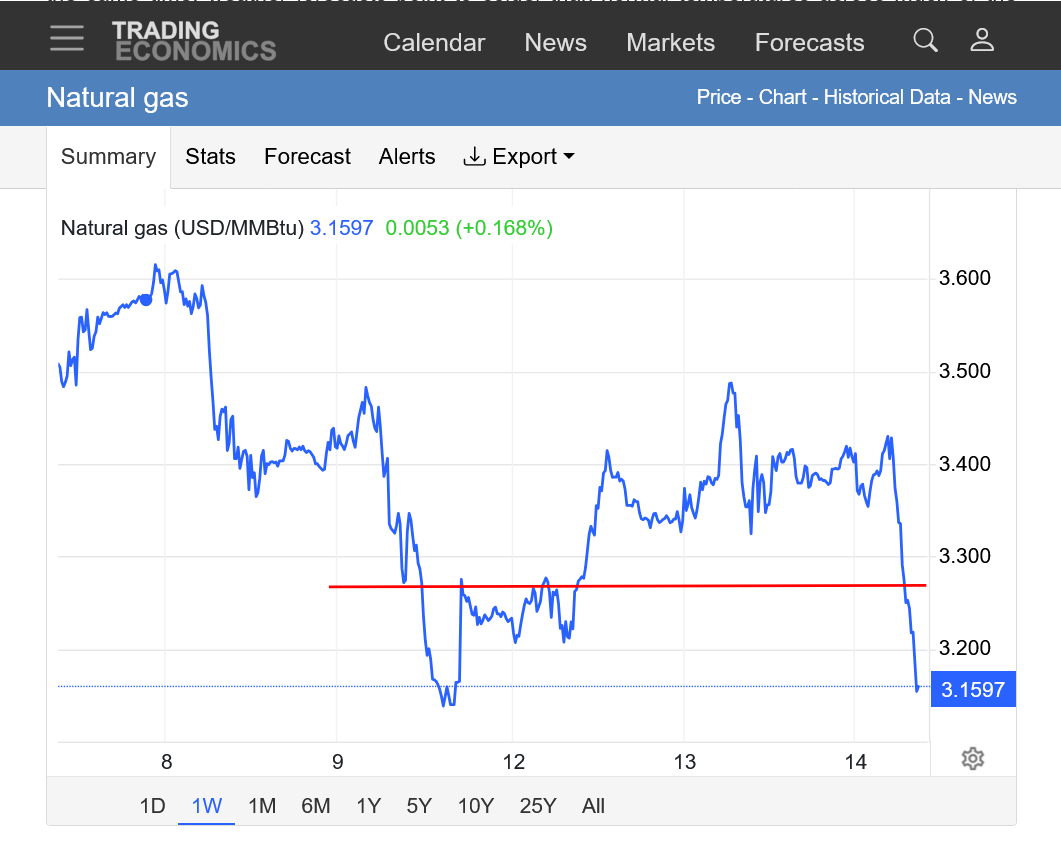Image resolution: width=1061 pixels, height=863 pixels.
Task: Show All historical data range
Action: click(x=593, y=806)
